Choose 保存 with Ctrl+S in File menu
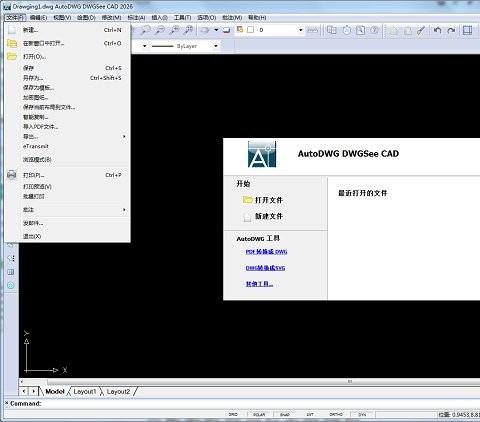 click(67, 68)
